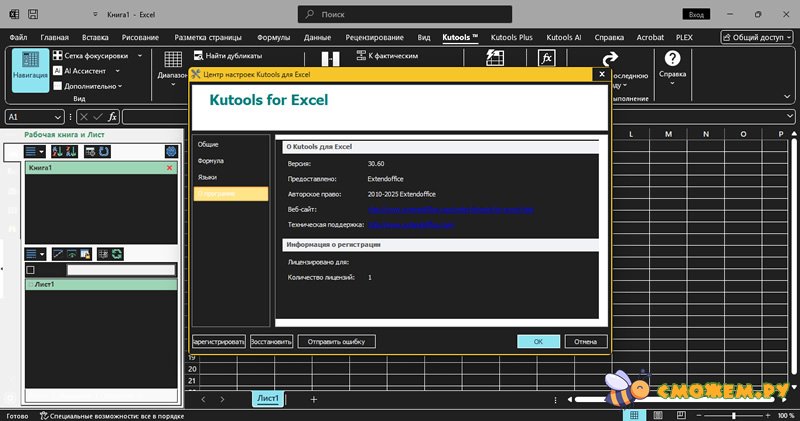800x421 pixels.
Task: Click the blue navigation settings gear icon
Action: click(x=171, y=151)
